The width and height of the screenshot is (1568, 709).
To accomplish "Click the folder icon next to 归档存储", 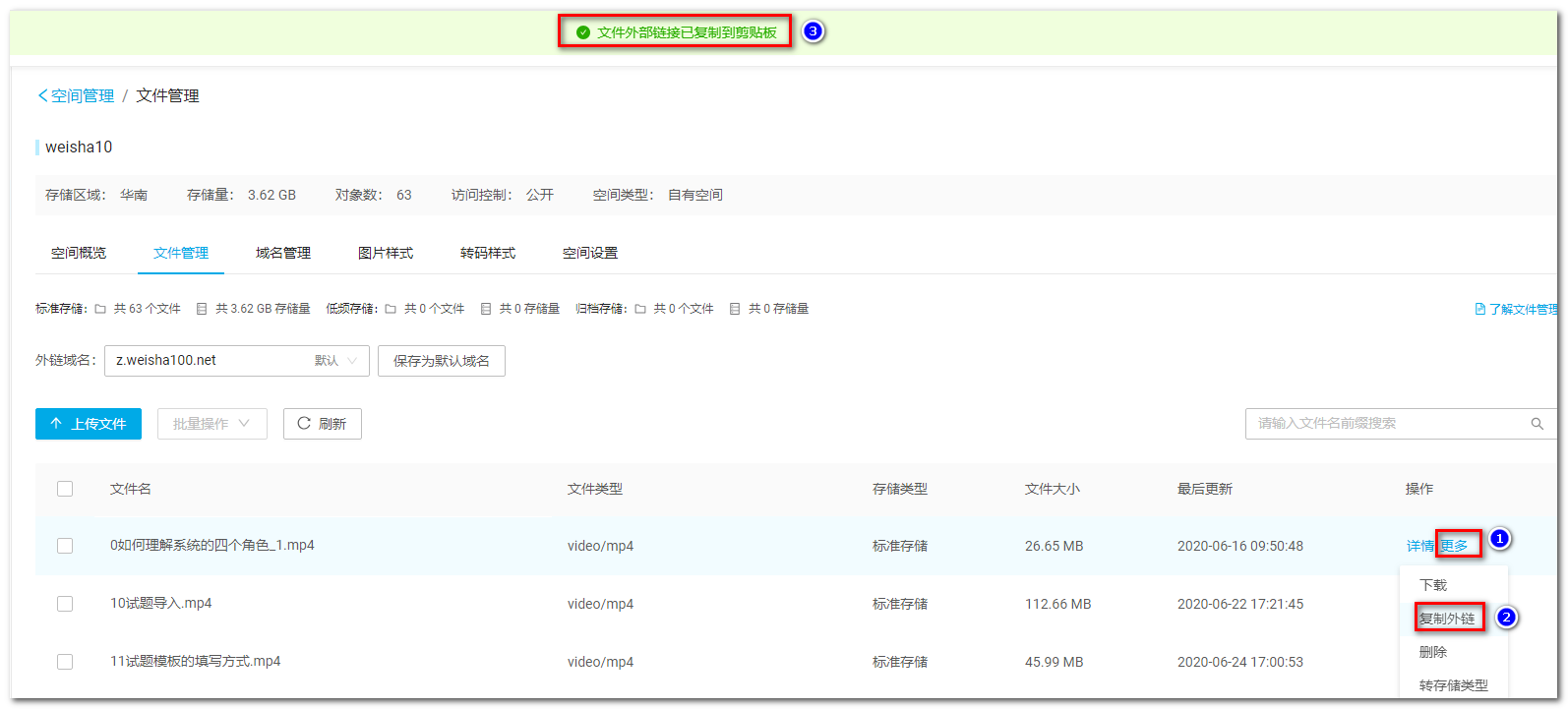I will pyautogui.click(x=640, y=309).
